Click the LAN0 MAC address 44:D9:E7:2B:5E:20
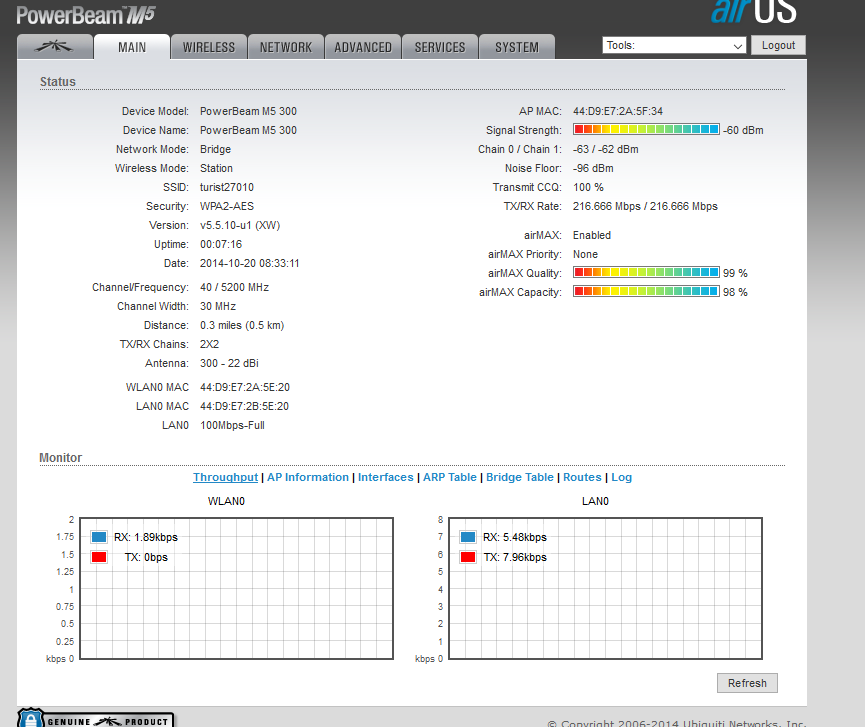The width and height of the screenshot is (865, 727). coord(244,406)
